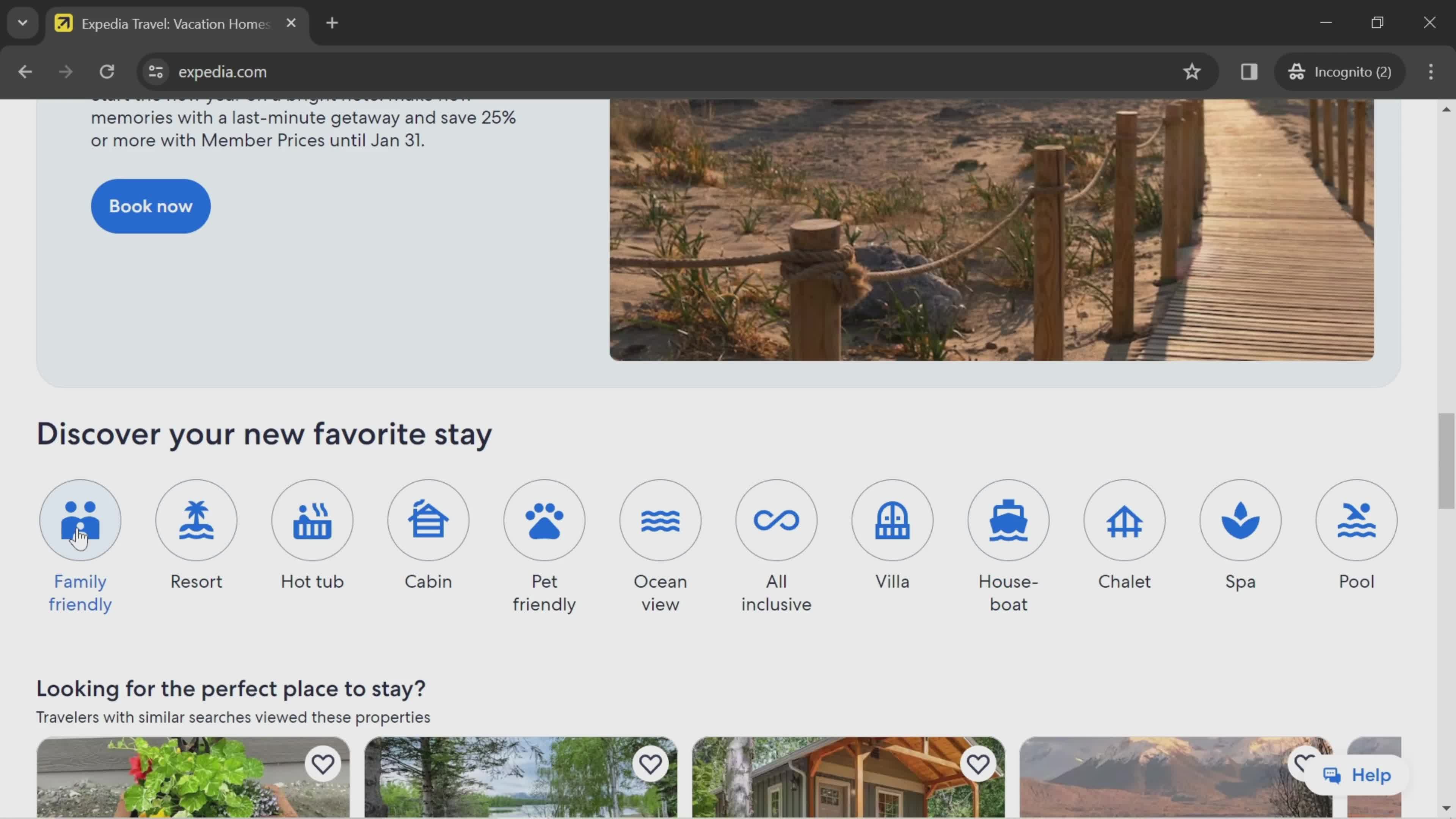This screenshot has width=1456, height=819.
Task: Open the lakeside forest property thumbnail
Action: pyautogui.click(x=521, y=777)
